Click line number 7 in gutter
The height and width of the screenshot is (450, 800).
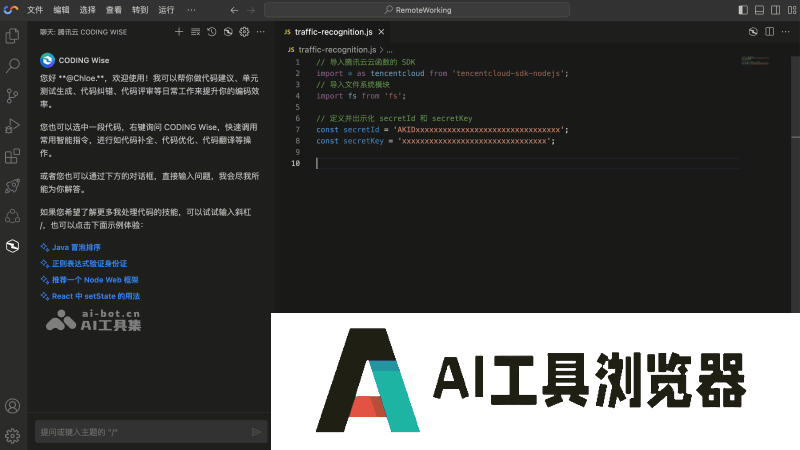click(298, 130)
